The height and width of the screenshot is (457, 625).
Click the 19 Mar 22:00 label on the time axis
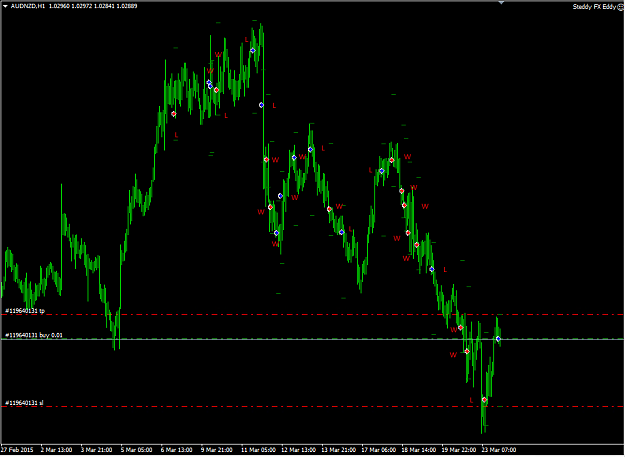[459, 450]
